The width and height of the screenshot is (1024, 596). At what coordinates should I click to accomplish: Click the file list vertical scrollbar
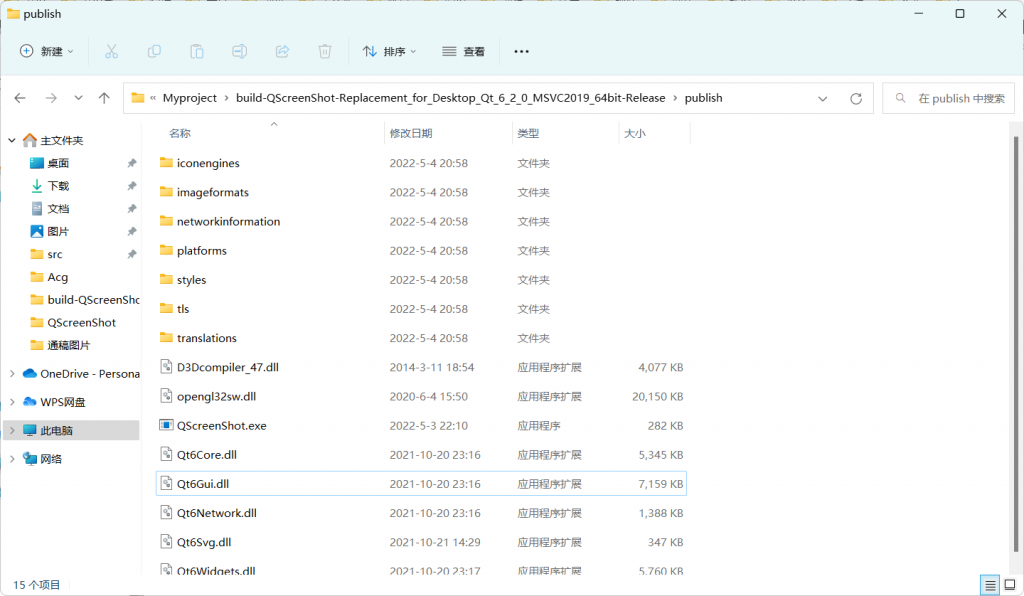[x=1016, y=346]
